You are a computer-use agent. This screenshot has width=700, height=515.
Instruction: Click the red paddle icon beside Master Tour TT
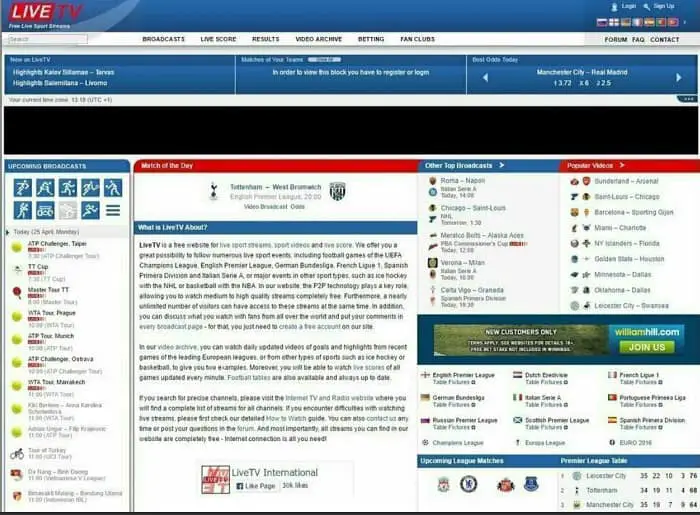[17, 293]
